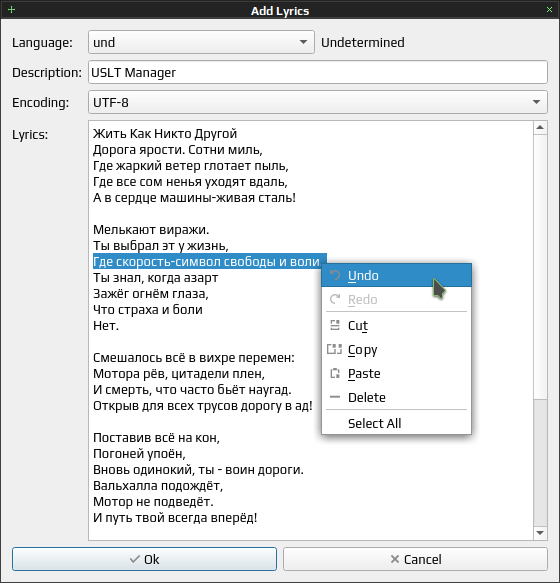
Task: Click the line 'Нет.'
Action: coord(106,325)
